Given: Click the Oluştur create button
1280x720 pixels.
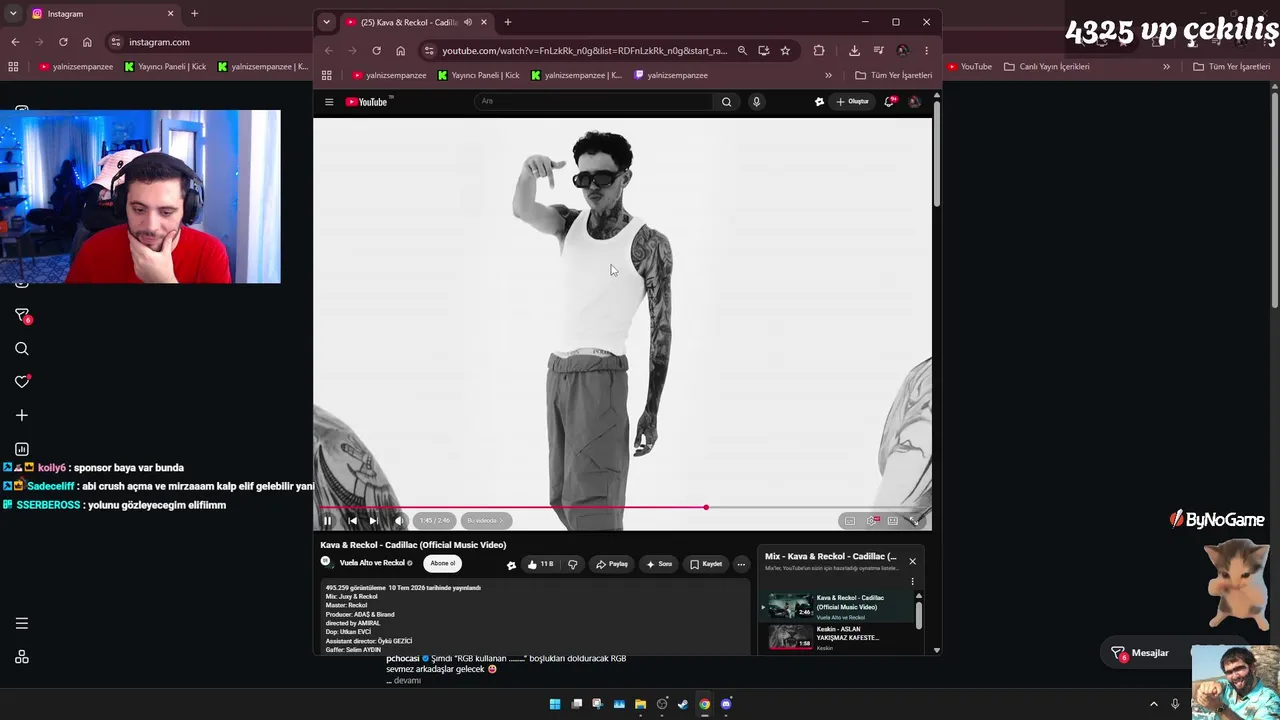Looking at the screenshot, I should pyautogui.click(x=853, y=101).
